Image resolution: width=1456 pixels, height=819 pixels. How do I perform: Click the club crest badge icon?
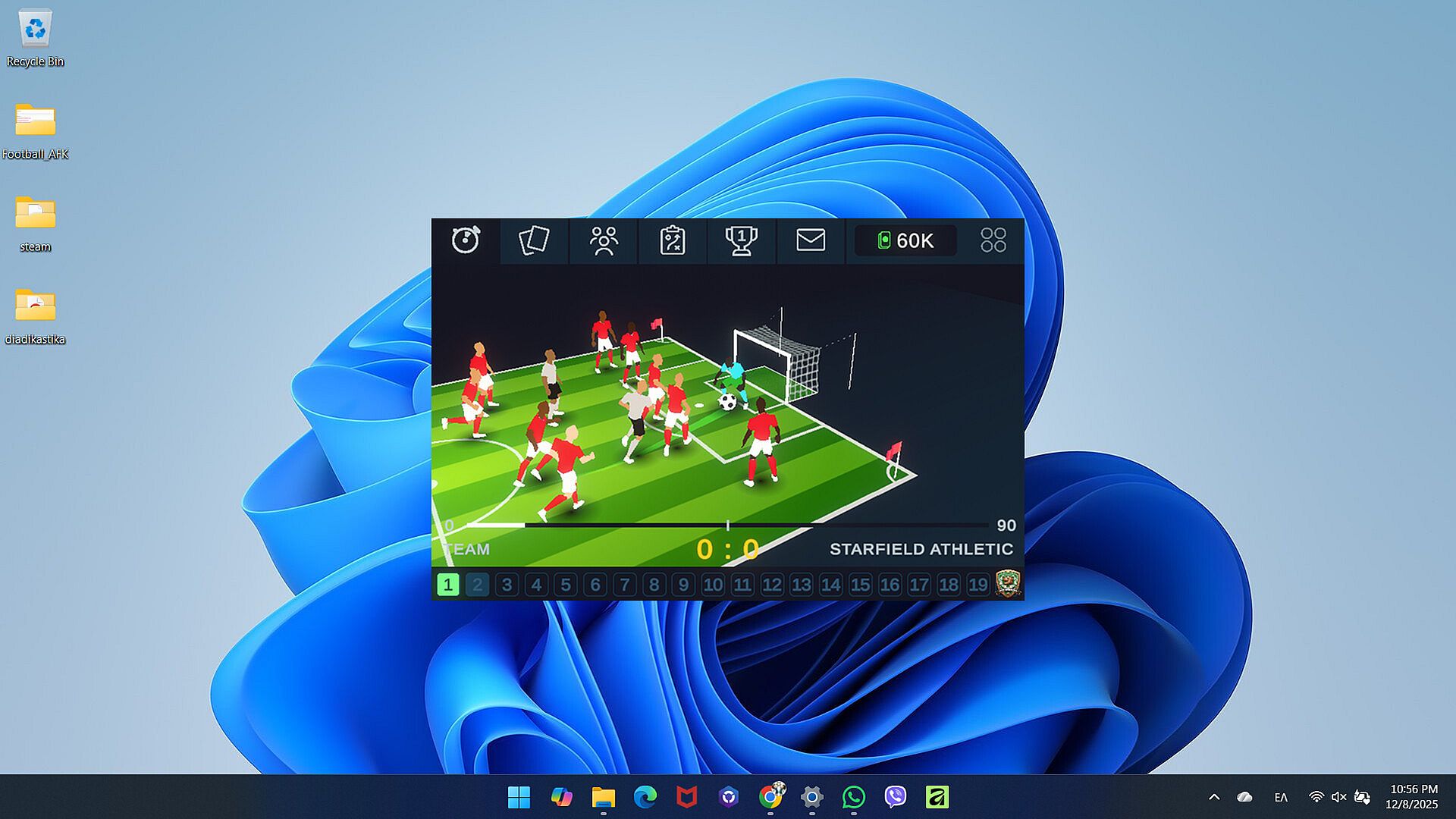click(1008, 583)
